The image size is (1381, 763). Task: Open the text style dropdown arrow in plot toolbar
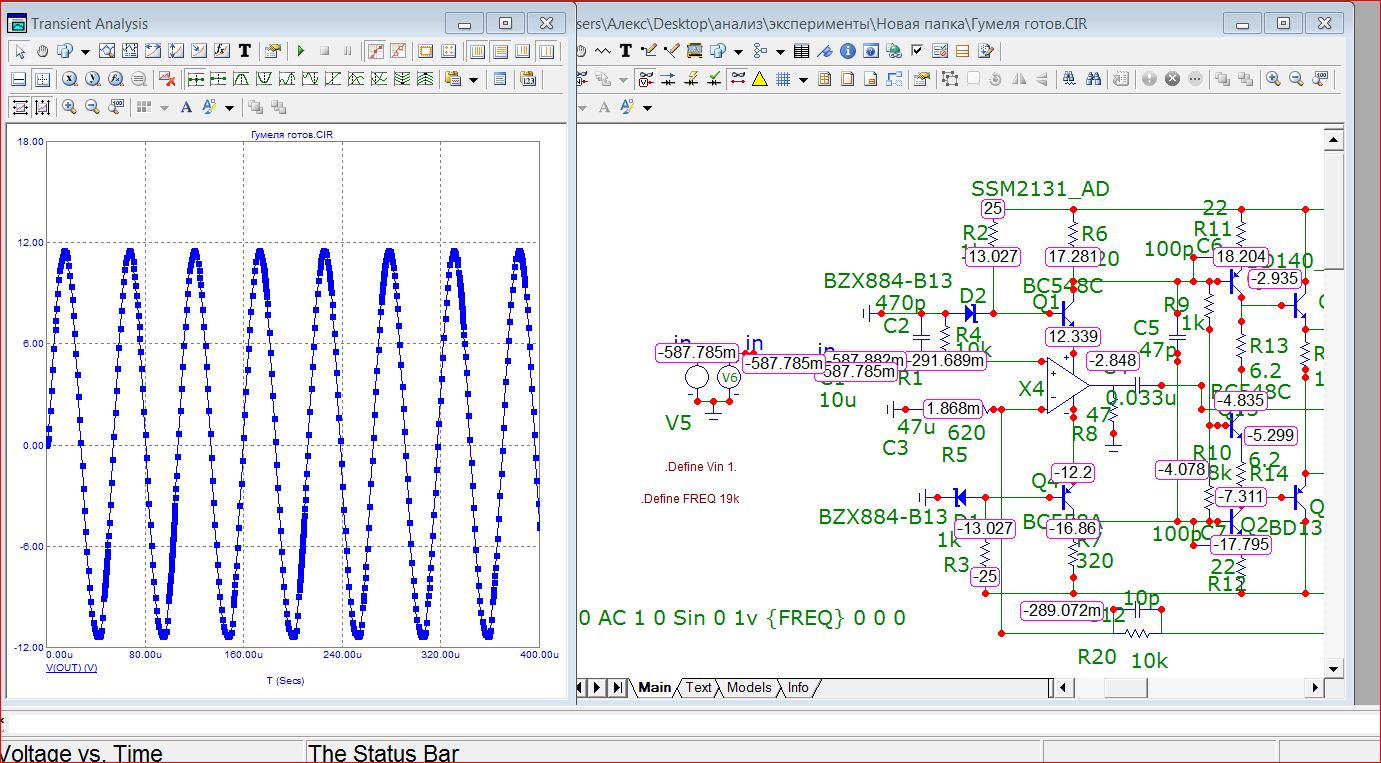[229, 107]
